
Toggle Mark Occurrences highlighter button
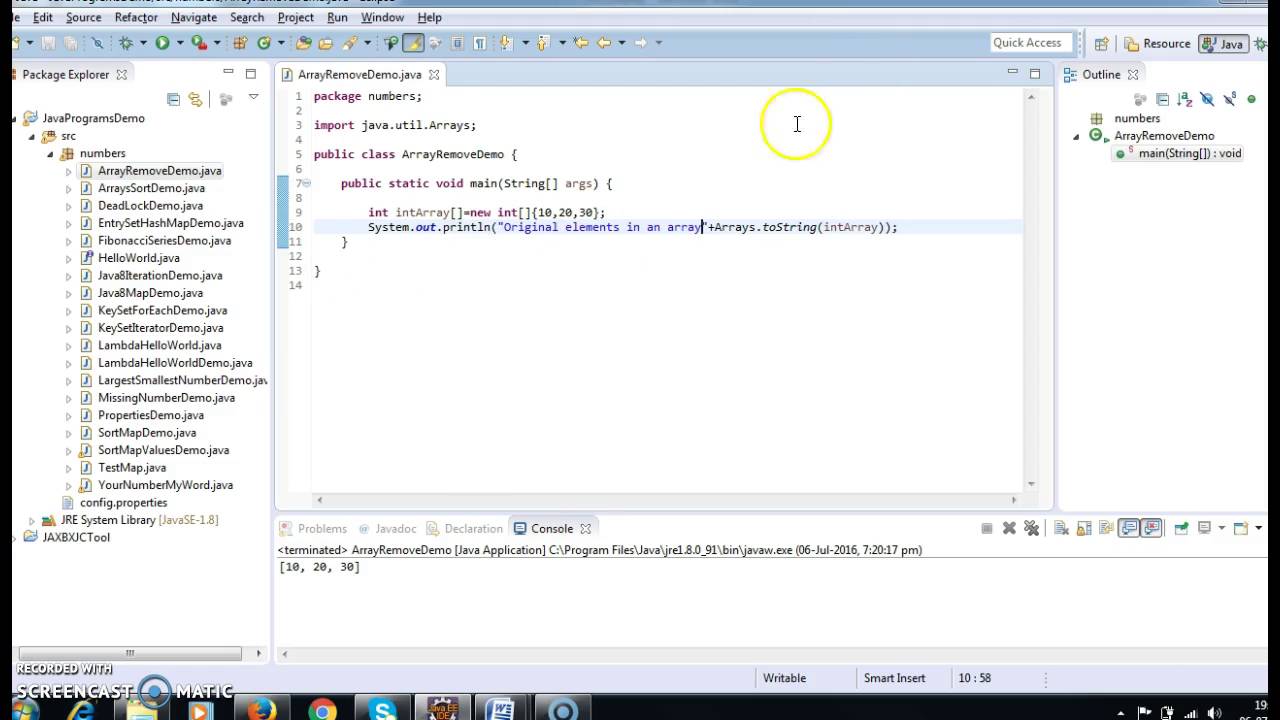(412, 43)
